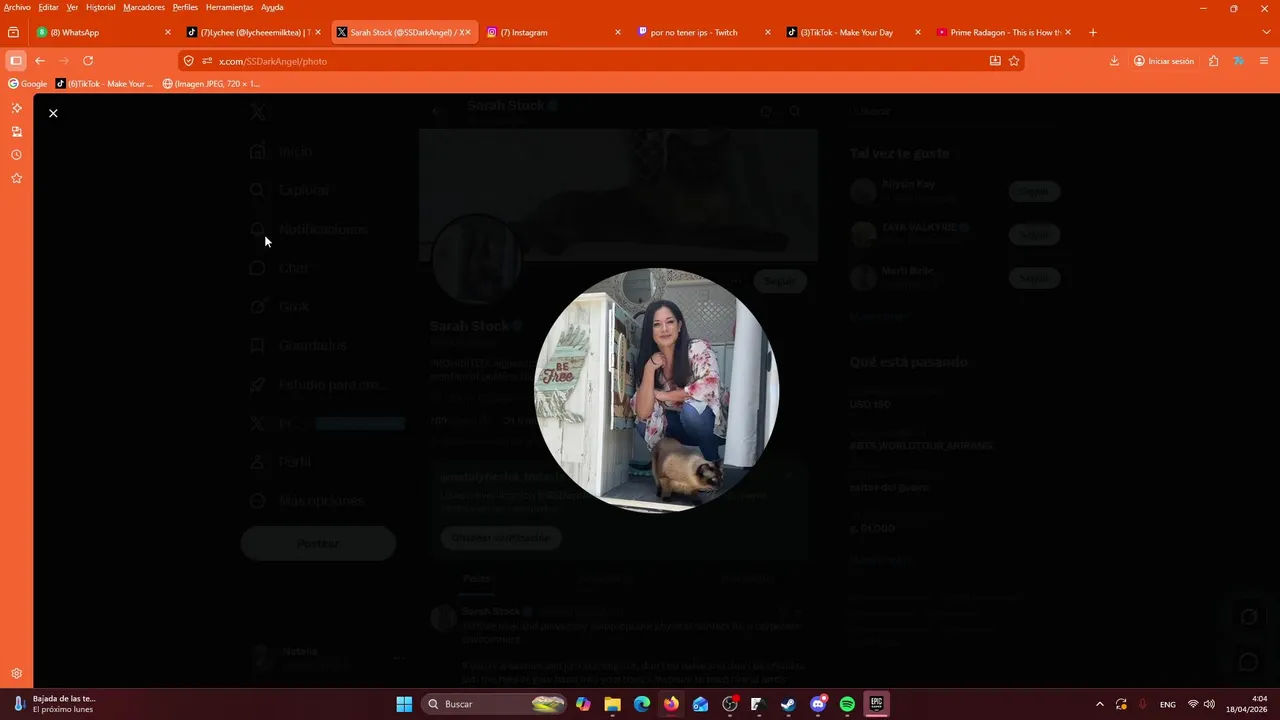The height and width of the screenshot is (720, 1280).
Task: Open Copilot from the taskbar
Action: tap(583, 704)
